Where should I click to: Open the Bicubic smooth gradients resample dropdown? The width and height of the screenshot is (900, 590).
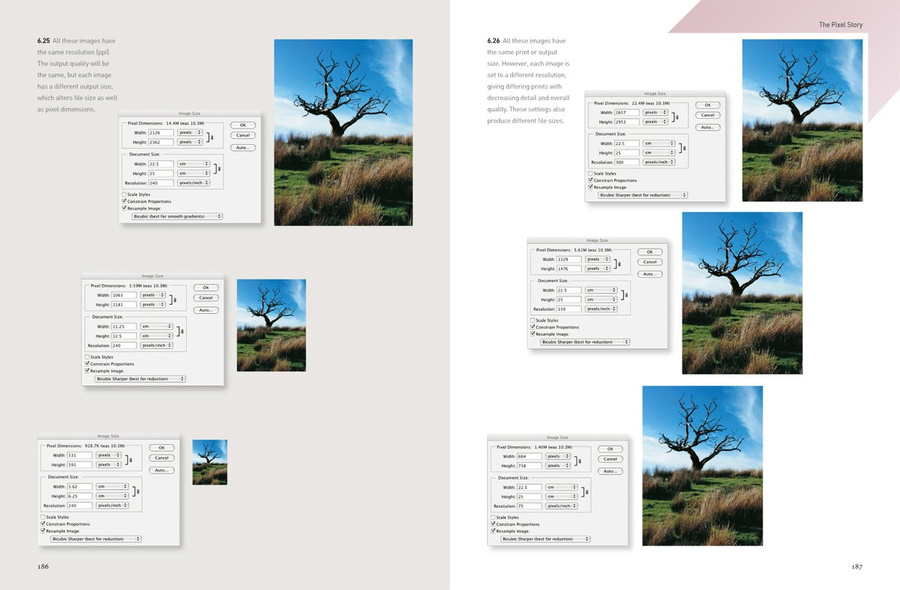(174, 216)
